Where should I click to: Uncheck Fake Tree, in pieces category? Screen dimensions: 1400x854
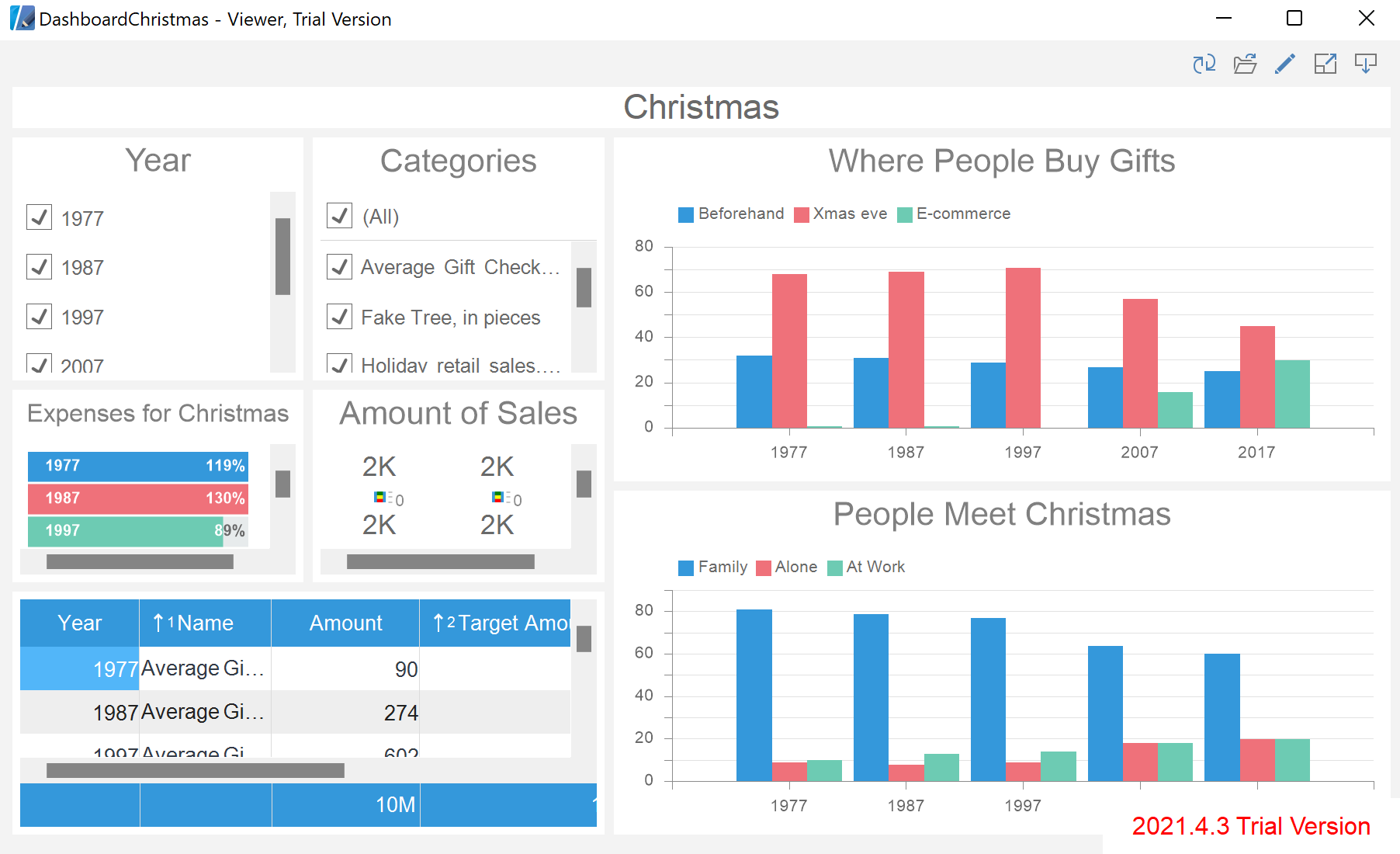[339, 316]
